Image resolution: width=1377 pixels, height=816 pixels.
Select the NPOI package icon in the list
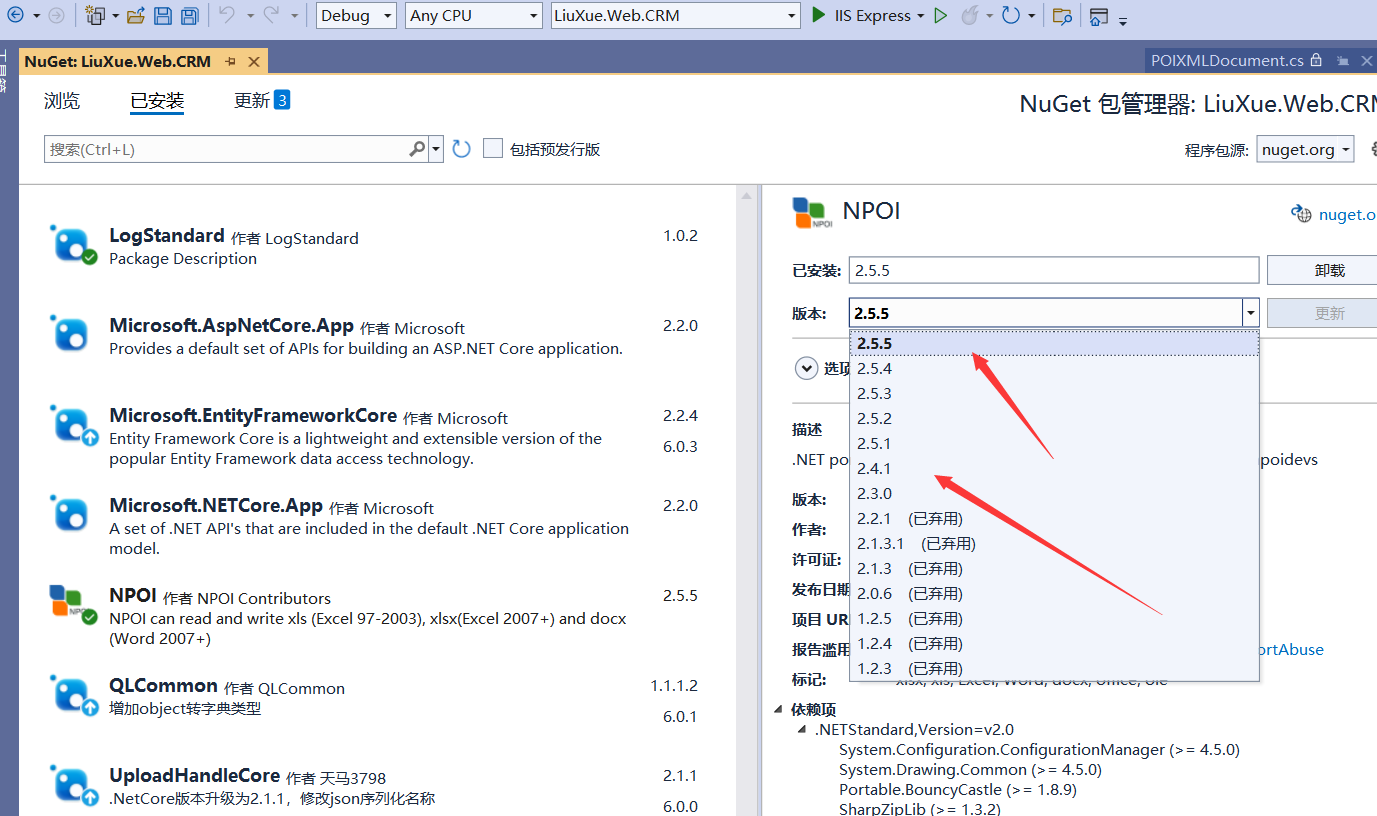73,603
